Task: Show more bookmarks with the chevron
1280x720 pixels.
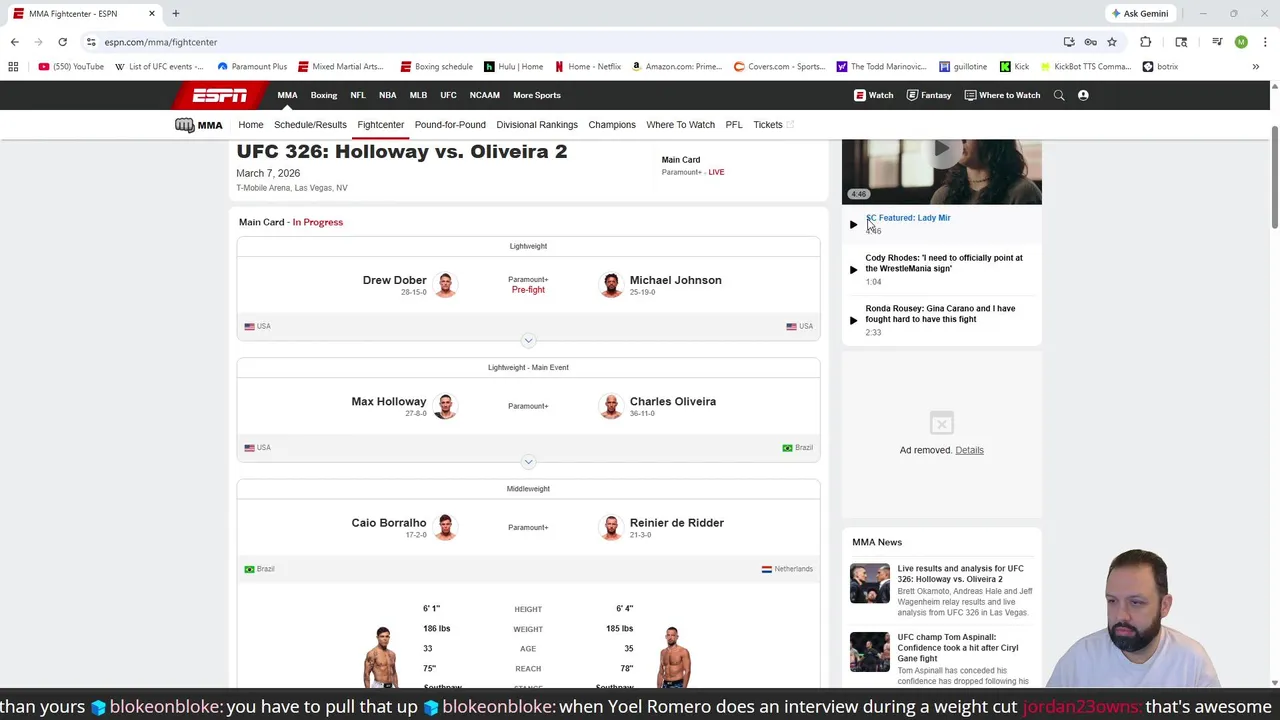Action: click(x=1256, y=67)
